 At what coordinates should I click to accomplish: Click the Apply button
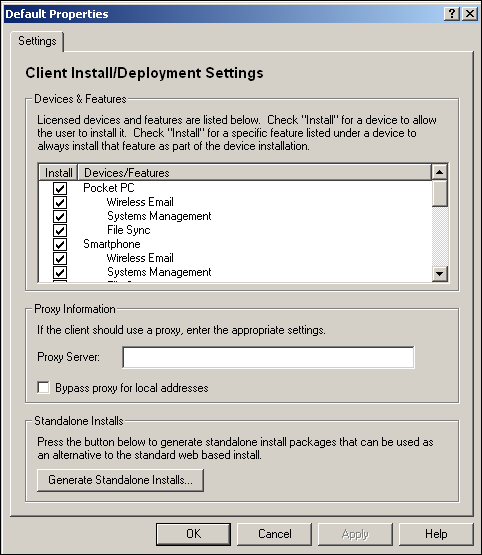tap(355, 534)
